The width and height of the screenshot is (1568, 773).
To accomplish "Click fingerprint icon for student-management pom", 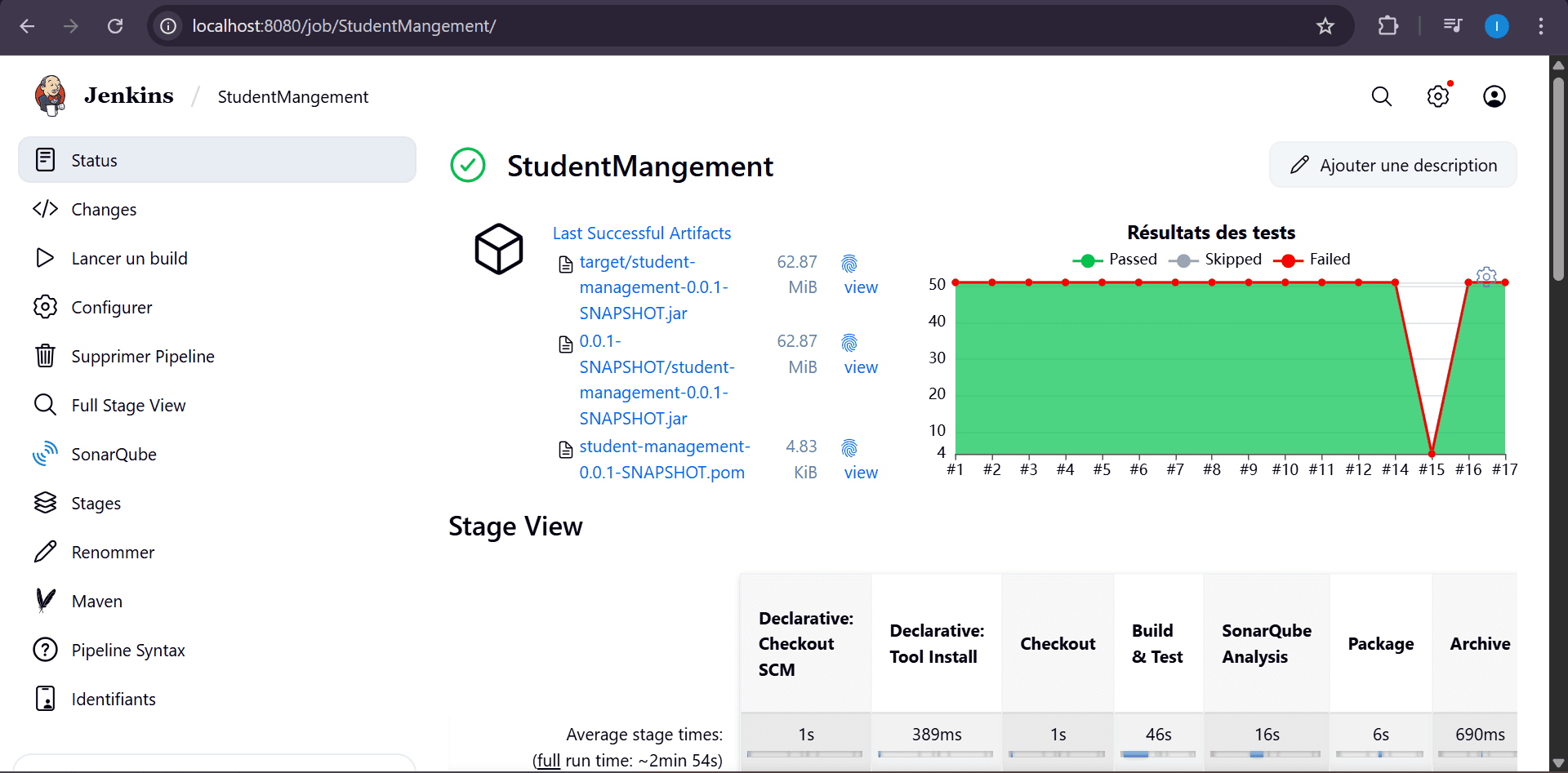I will tap(849, 448).
